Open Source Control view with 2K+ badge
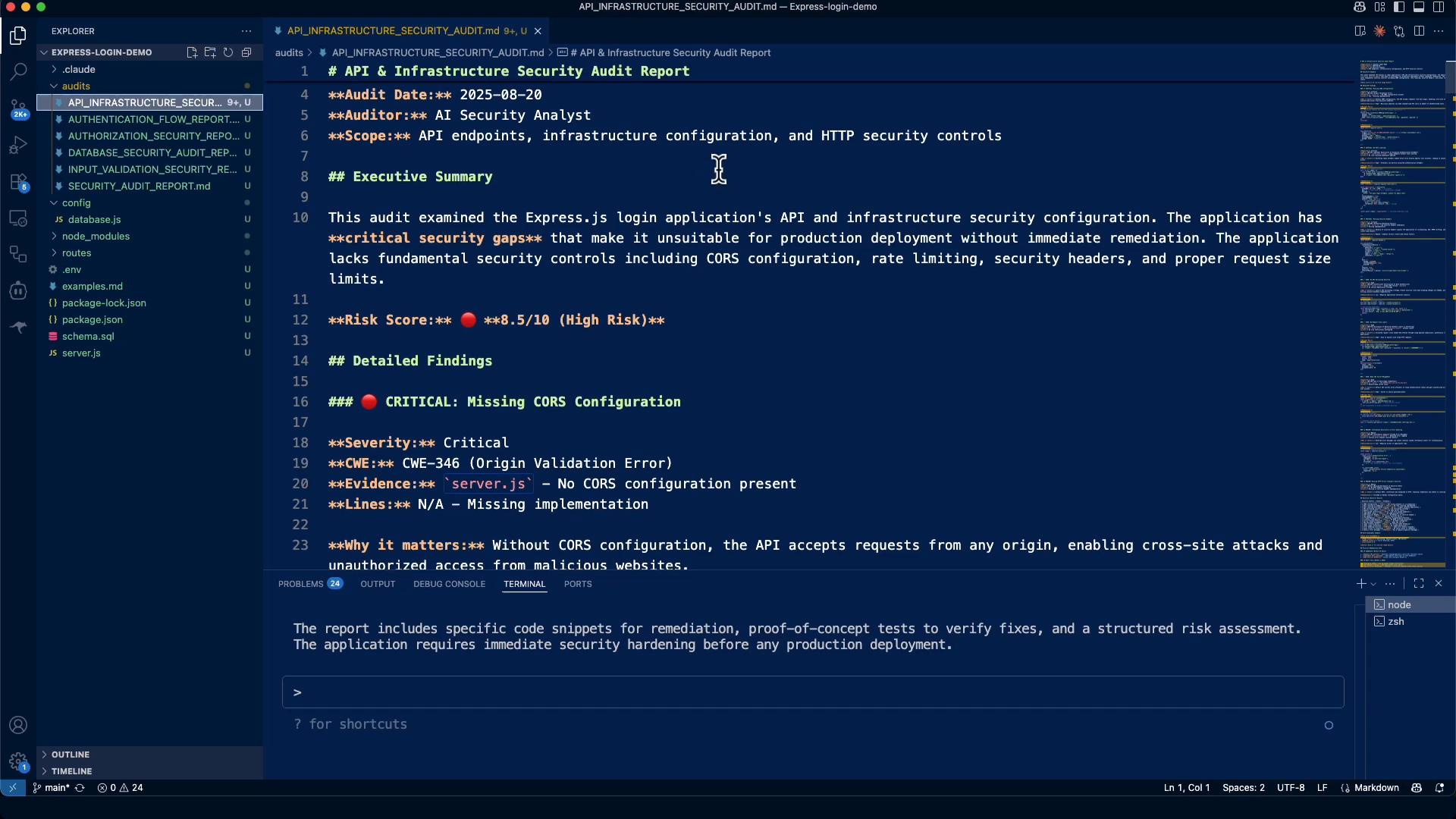The width and height of the screenshot is (1456, 819). pos(18,108)
